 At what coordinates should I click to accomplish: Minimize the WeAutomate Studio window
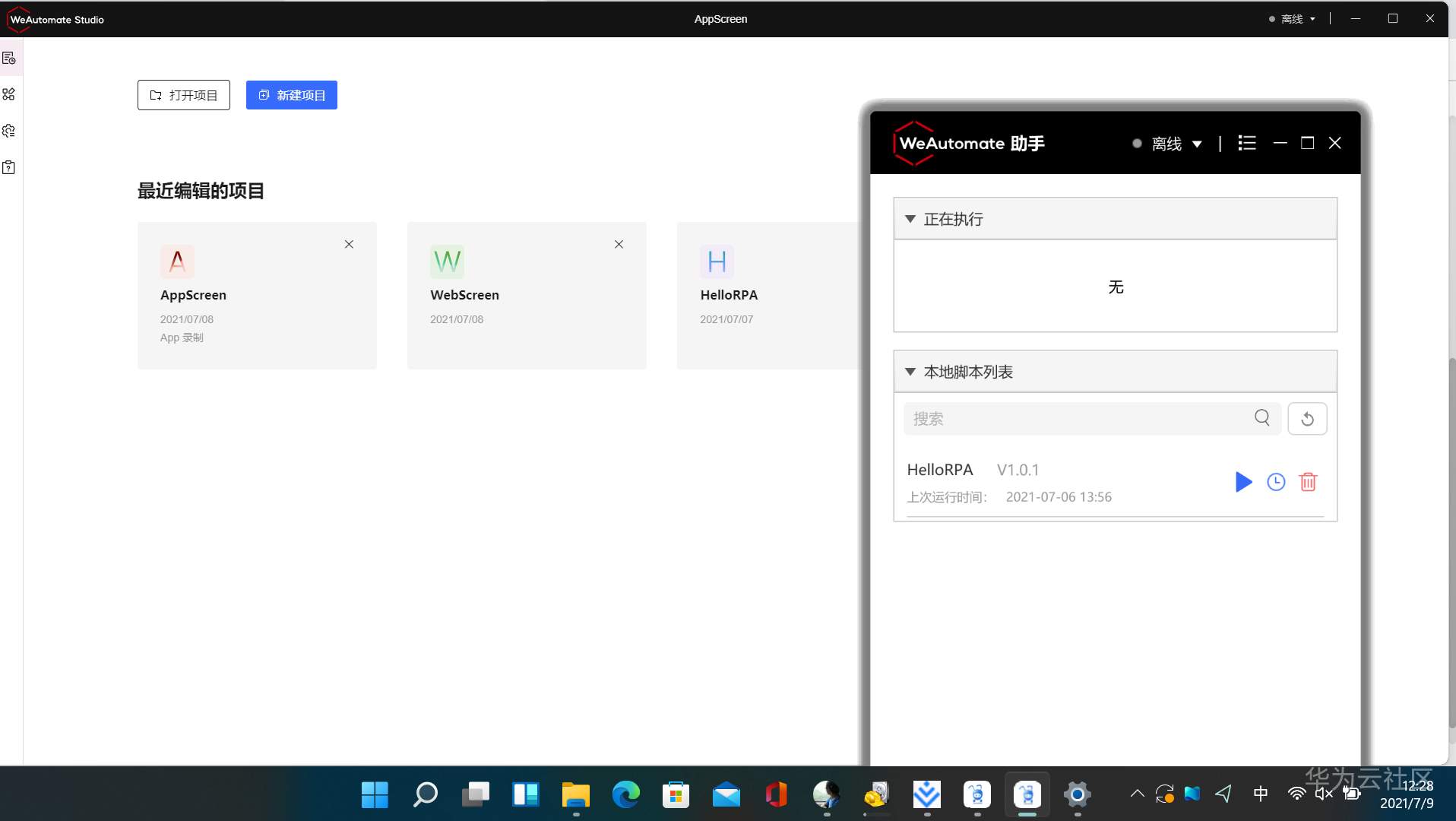pyautogui.click(x=1356, y=18)
